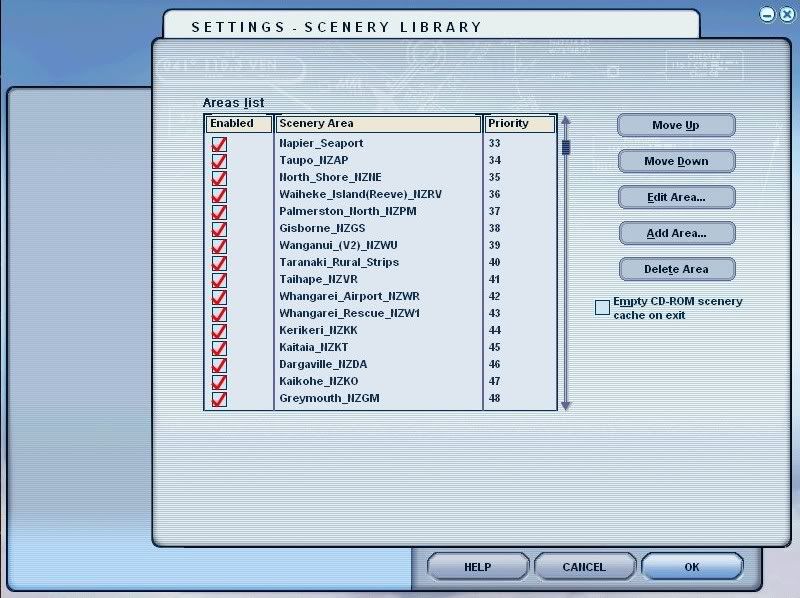Click the Scenery Area column header

[x=378, y=124]
